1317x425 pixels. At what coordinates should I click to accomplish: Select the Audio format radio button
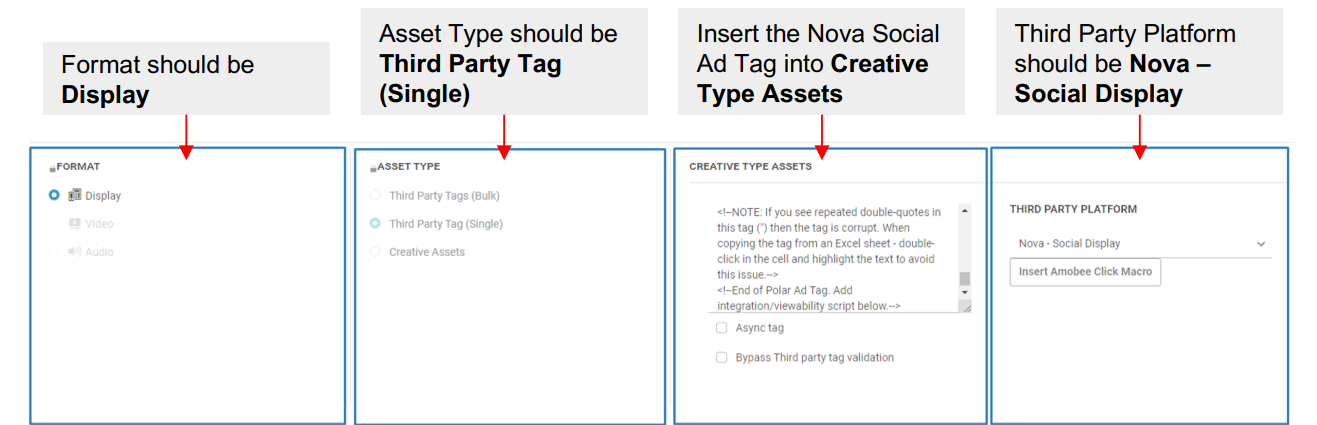[54, 252]
